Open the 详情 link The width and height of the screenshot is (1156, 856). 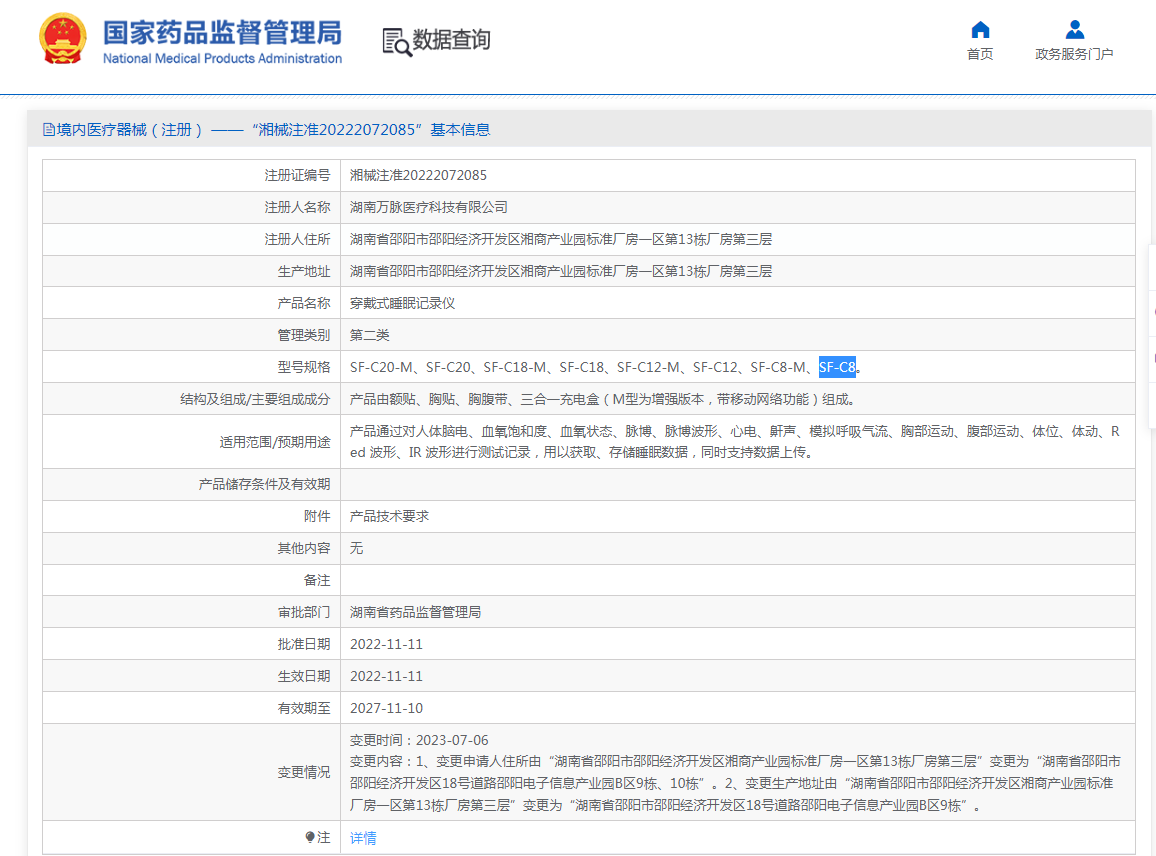(363, 838)
